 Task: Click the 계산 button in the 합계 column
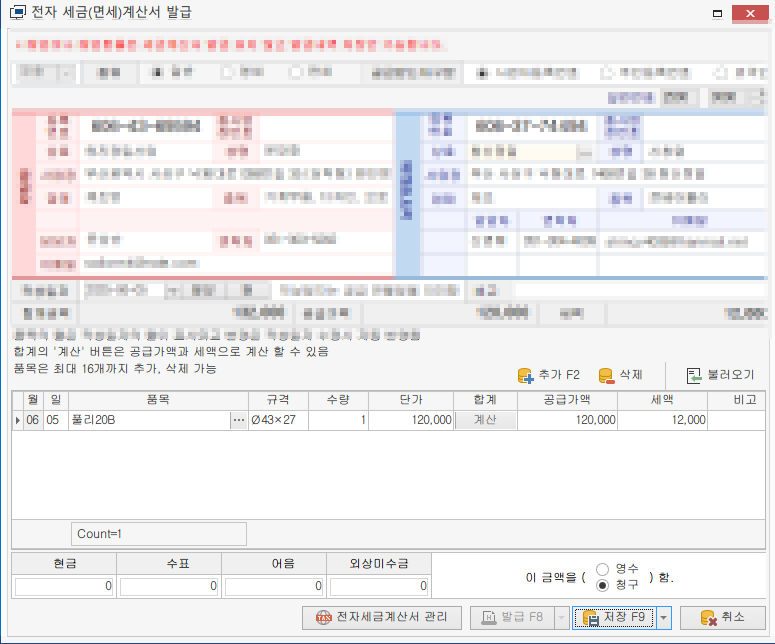click(486, 421)
